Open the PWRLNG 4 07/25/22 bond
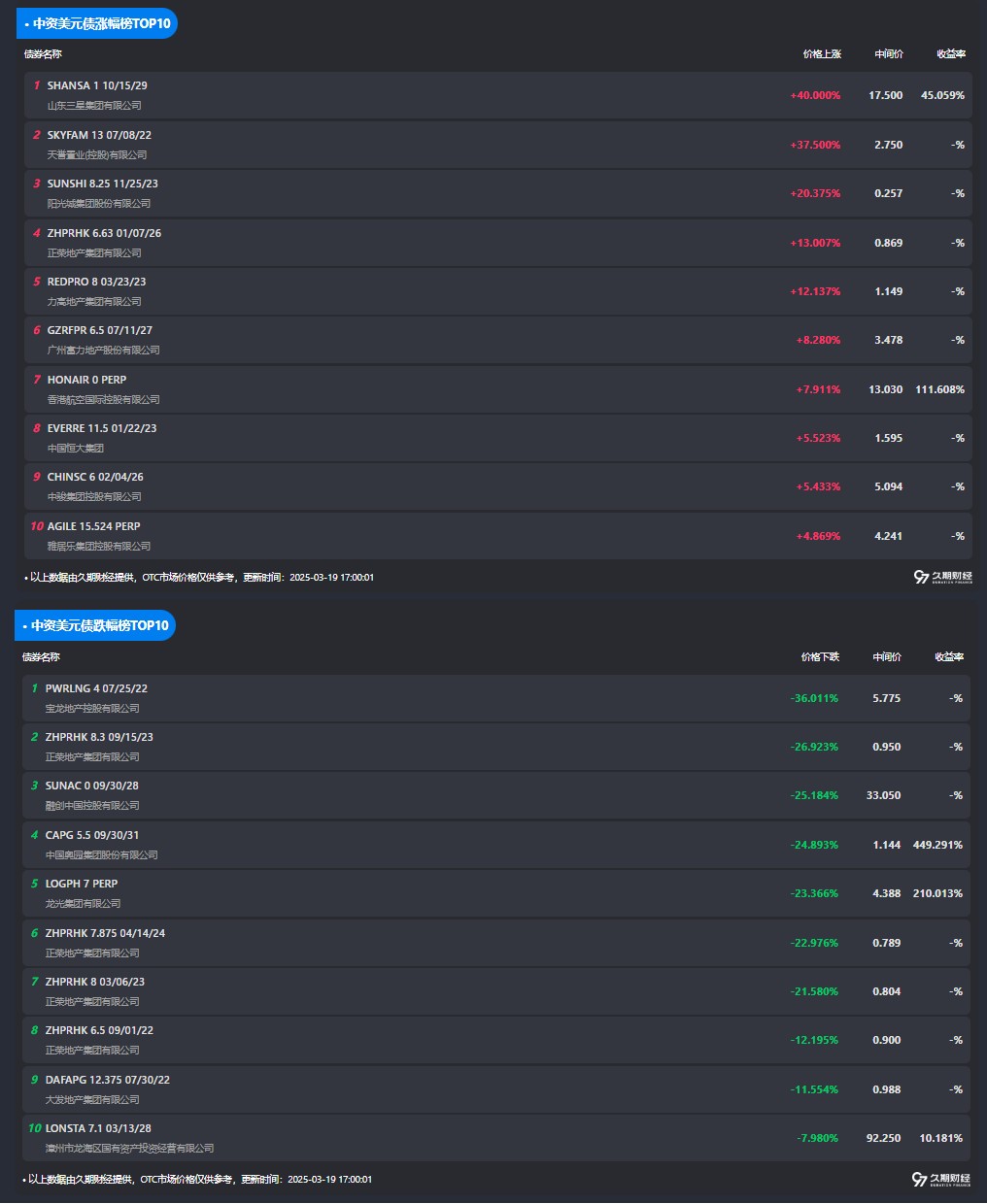This screenshot has width=987, height=1204. tap(96, 688)
